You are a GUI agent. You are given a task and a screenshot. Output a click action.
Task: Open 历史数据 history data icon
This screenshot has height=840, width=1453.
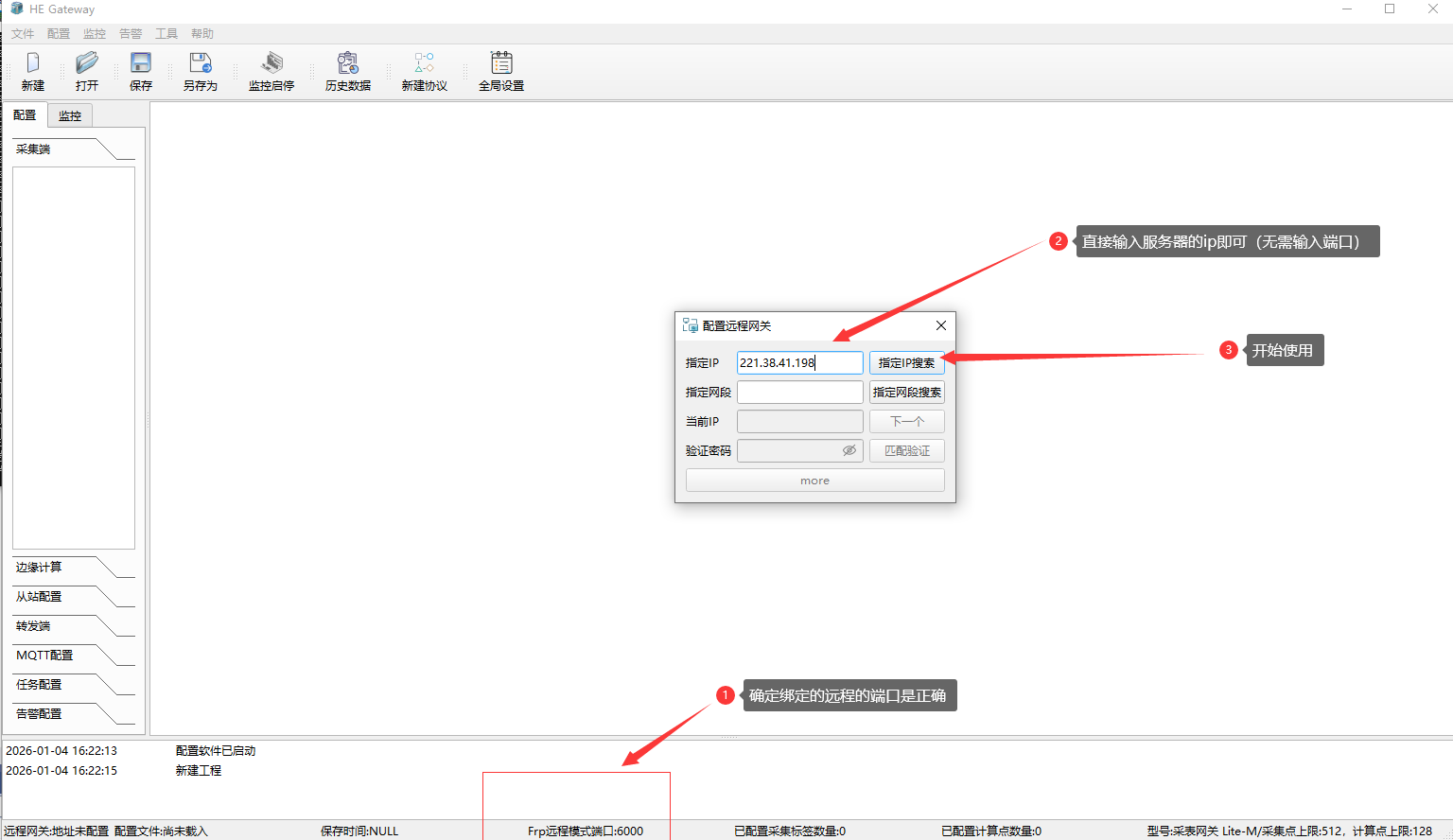[x=347, y=64]
